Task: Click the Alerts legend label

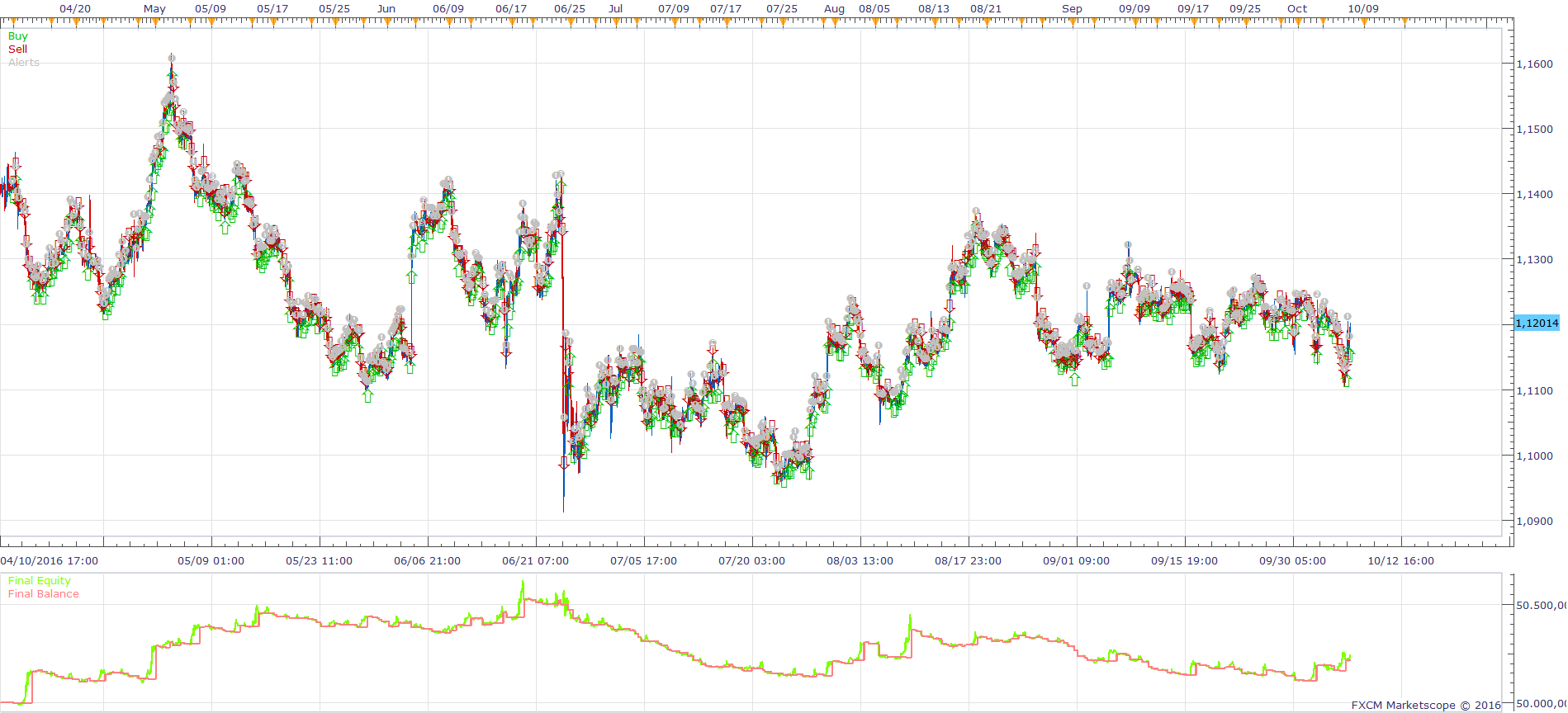Action: tap(24, 63)
